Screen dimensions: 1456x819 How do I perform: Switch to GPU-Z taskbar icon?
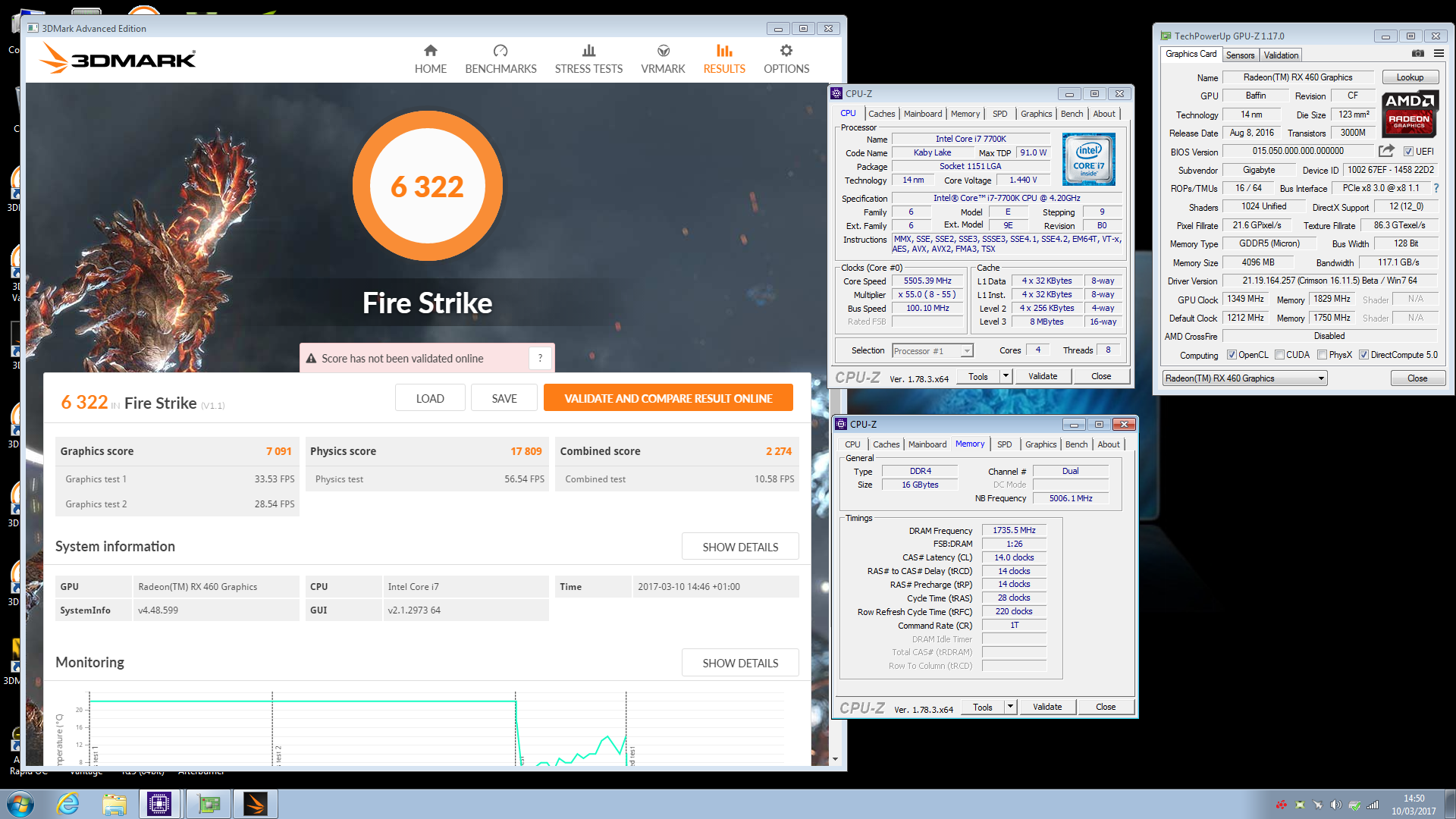coord(209,804)
